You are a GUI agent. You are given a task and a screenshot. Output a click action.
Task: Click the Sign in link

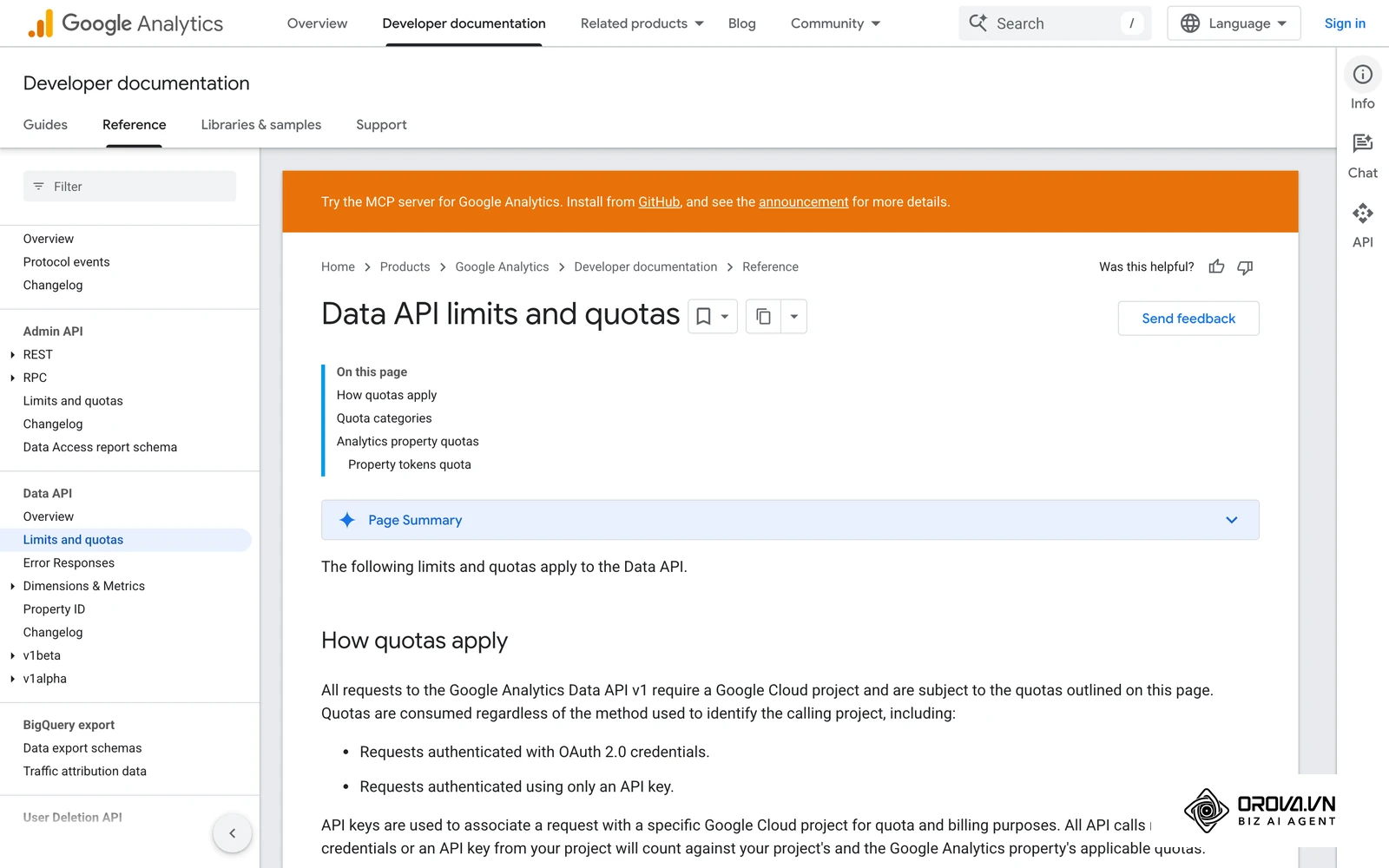pos(1345,23)
